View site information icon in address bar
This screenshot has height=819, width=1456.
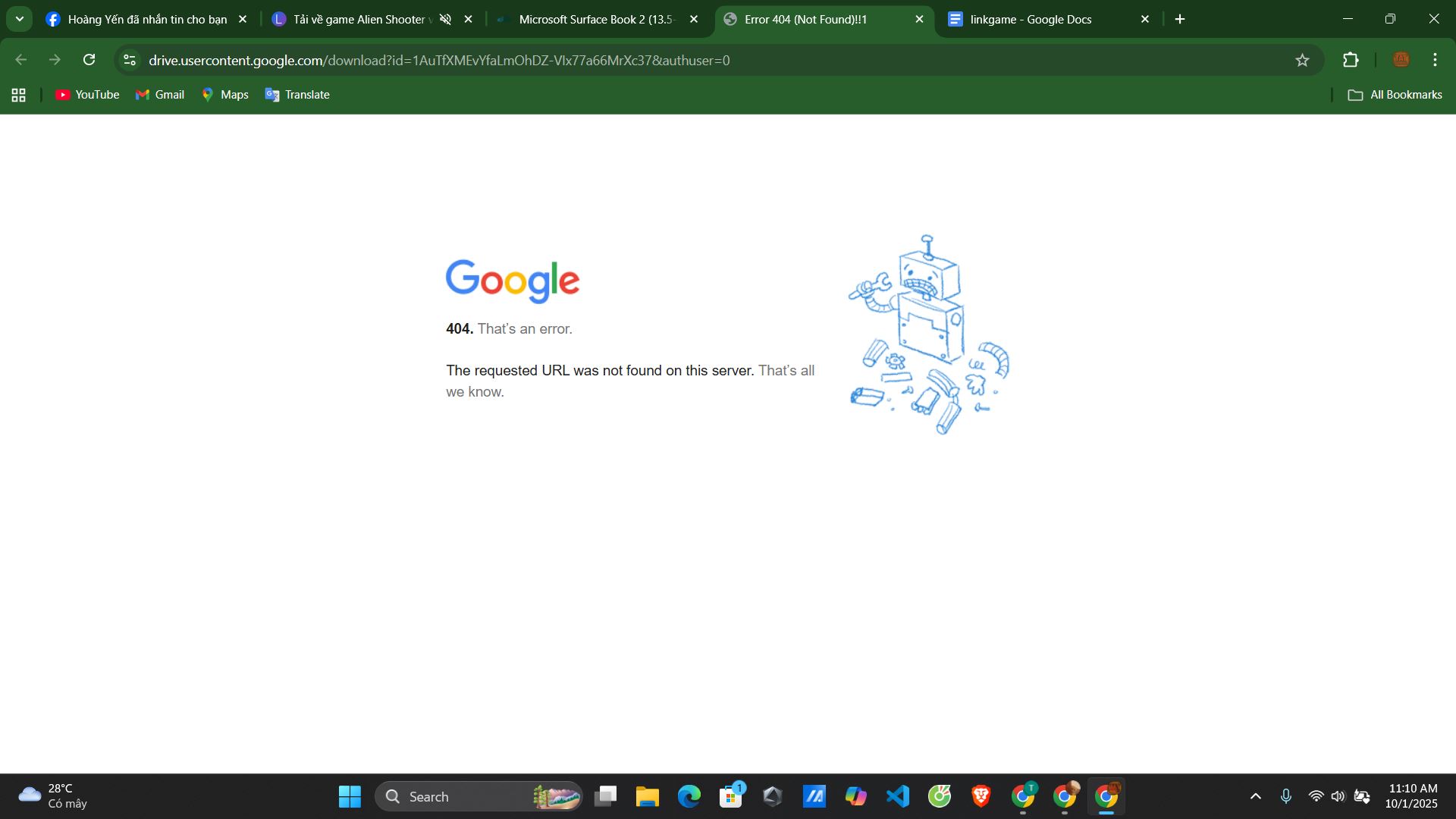(130, 60)
